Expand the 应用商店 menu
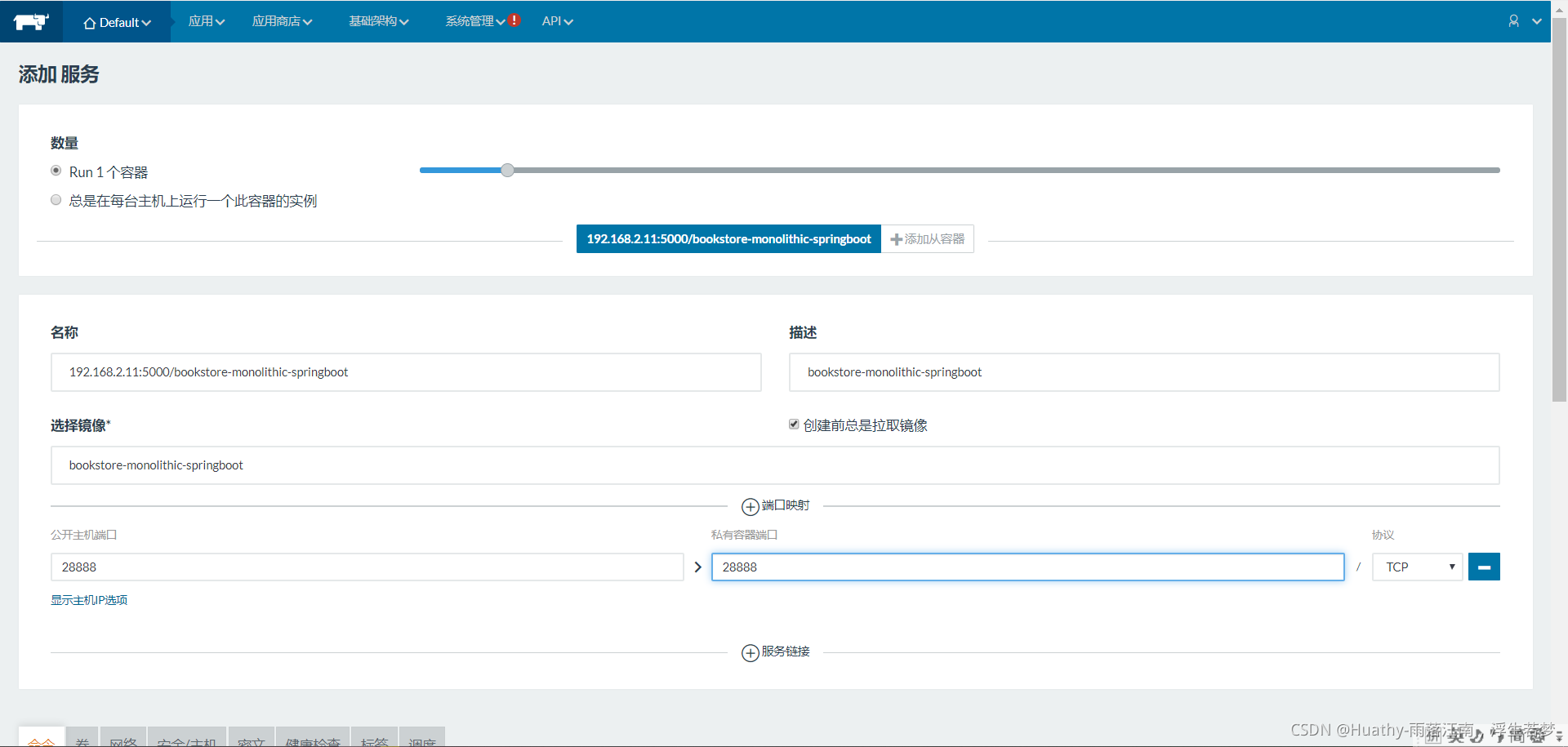Image resolution: width=1568 pixels, height=747 pixels. click(282, 21)
